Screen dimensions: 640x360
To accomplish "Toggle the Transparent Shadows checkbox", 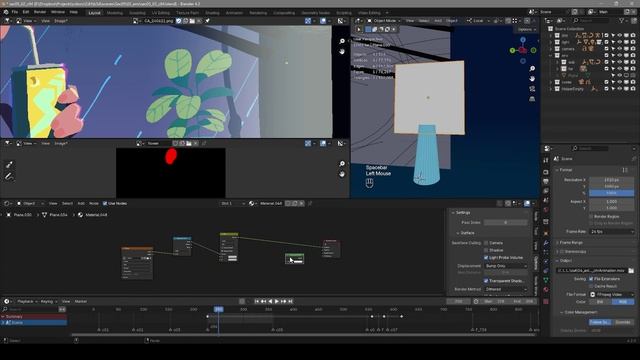I will point(486,281).
